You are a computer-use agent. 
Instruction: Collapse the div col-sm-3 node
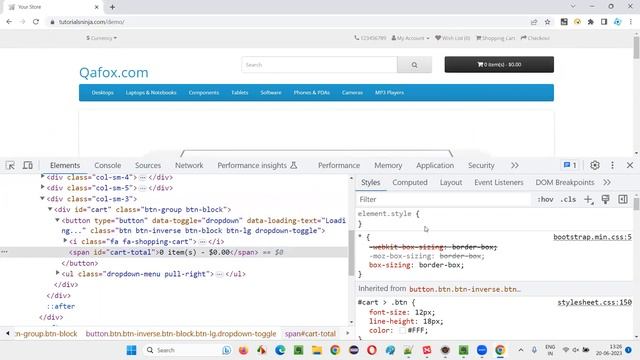[42, 198]
